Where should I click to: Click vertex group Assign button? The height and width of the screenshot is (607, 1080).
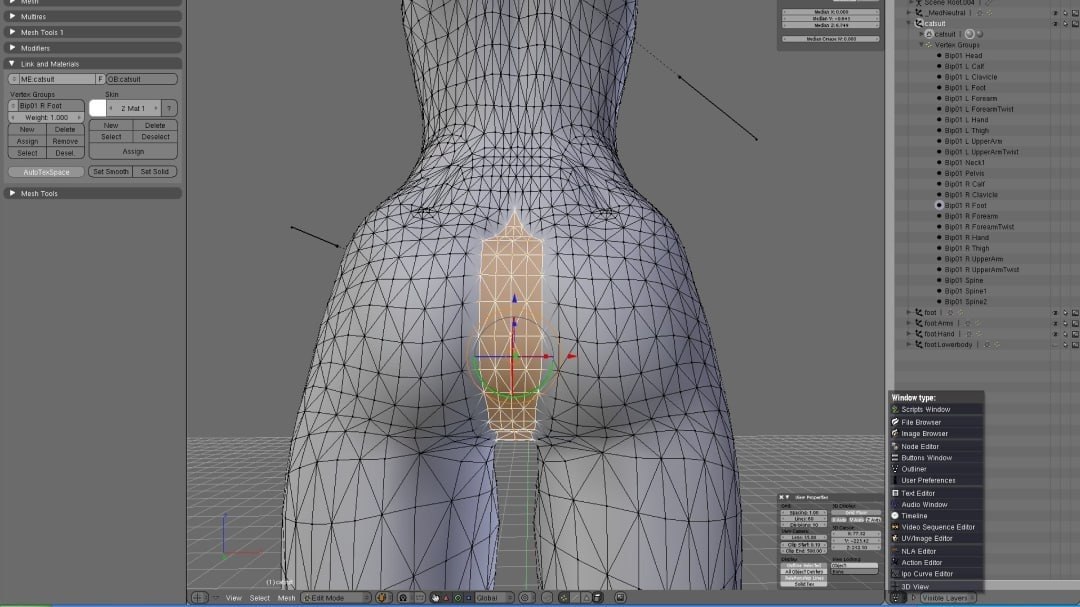(27, 141)
